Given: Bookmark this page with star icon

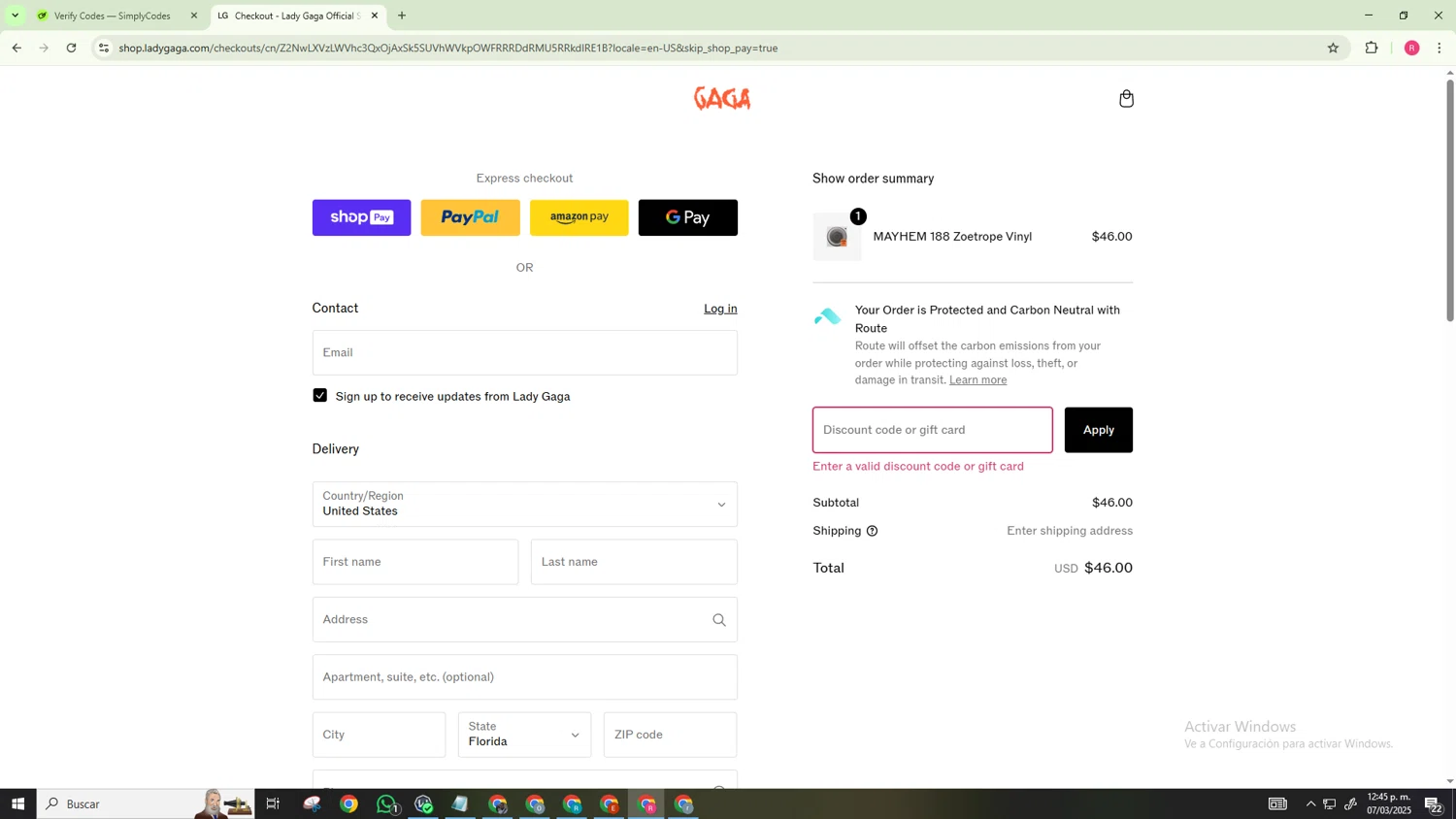Looking at the screenshot, I should (1333, 48).
